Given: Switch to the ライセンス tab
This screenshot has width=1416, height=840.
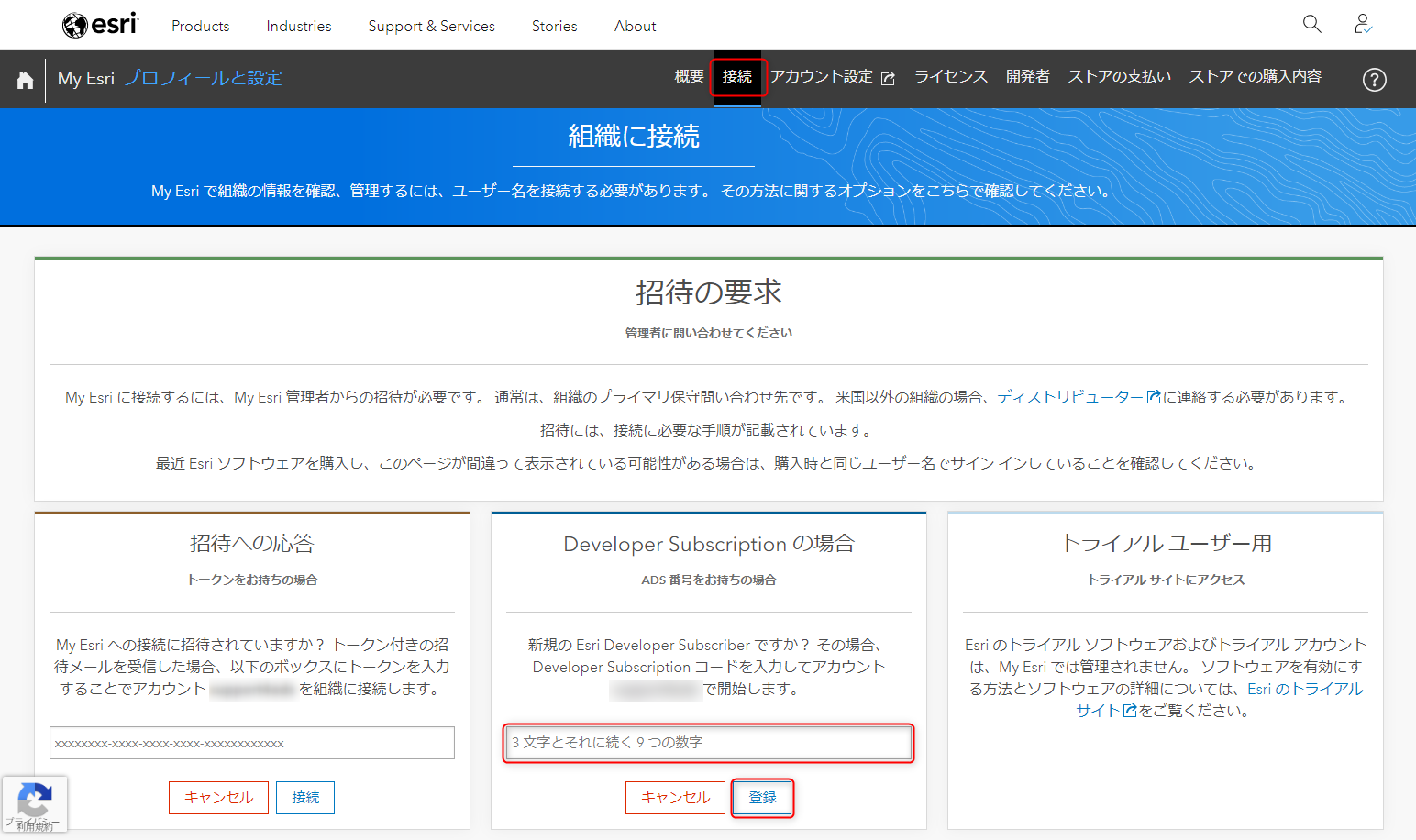Looking at the screenshot, I should (x=951, y=77).
